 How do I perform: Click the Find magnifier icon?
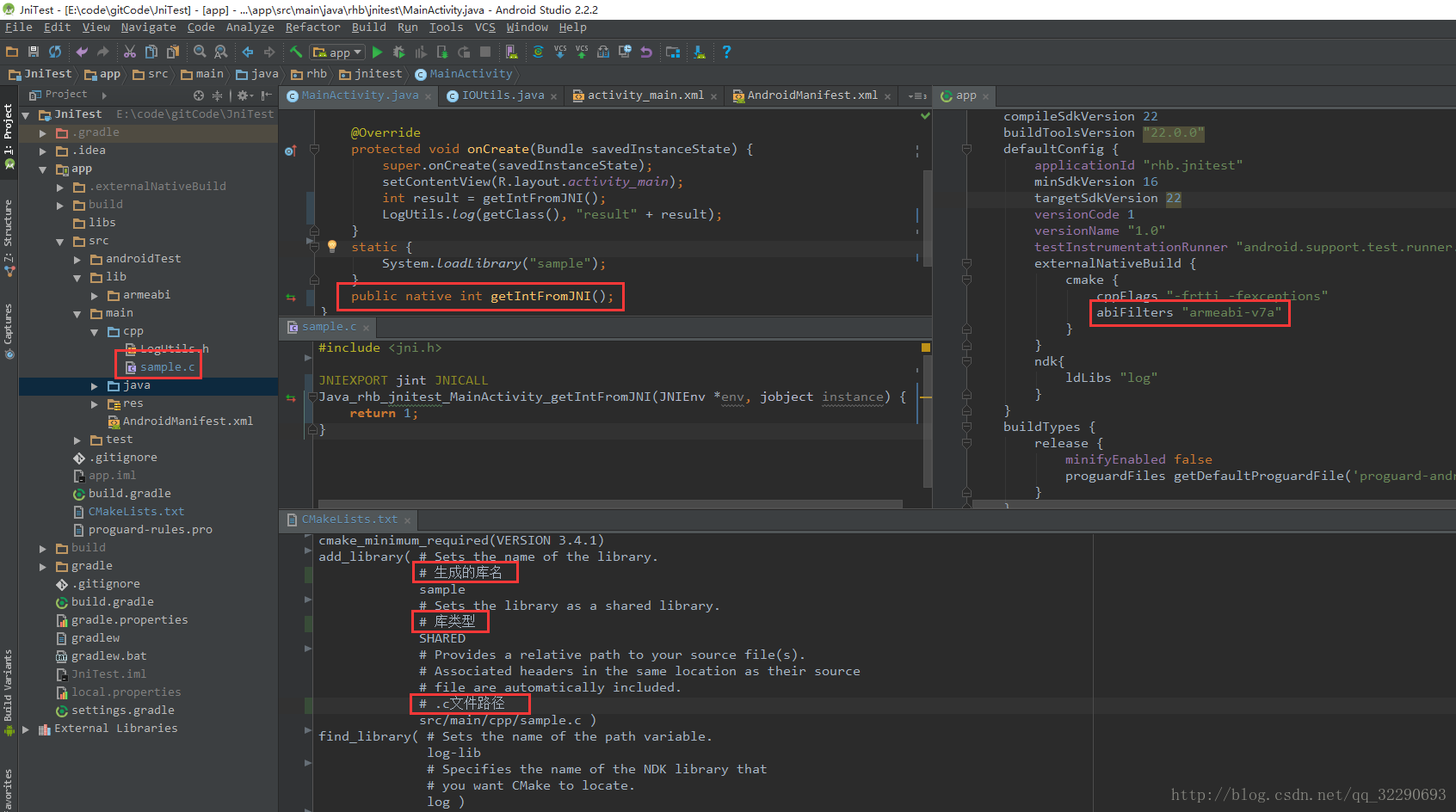tap(200, 52)
